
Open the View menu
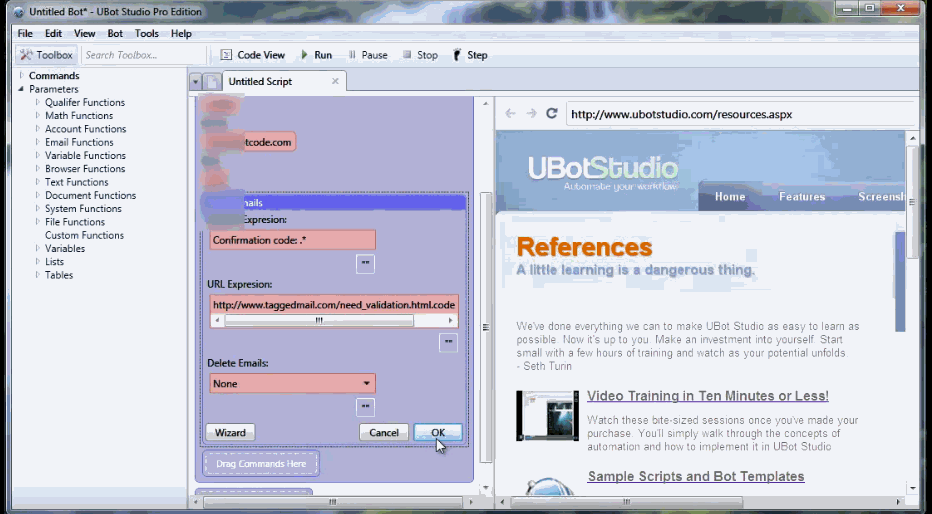click(84, 33)
